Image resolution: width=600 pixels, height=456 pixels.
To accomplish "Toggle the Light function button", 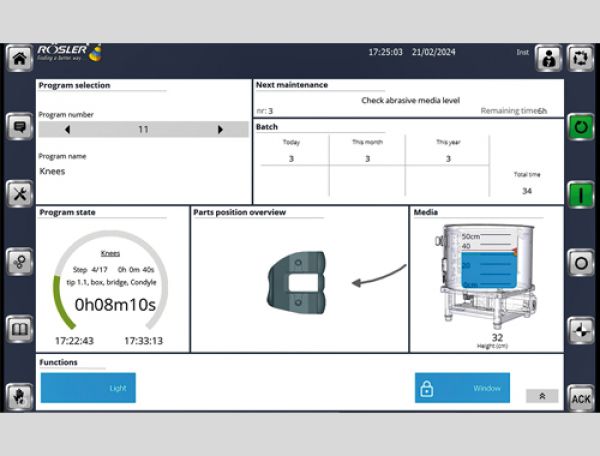I will 88,388.
